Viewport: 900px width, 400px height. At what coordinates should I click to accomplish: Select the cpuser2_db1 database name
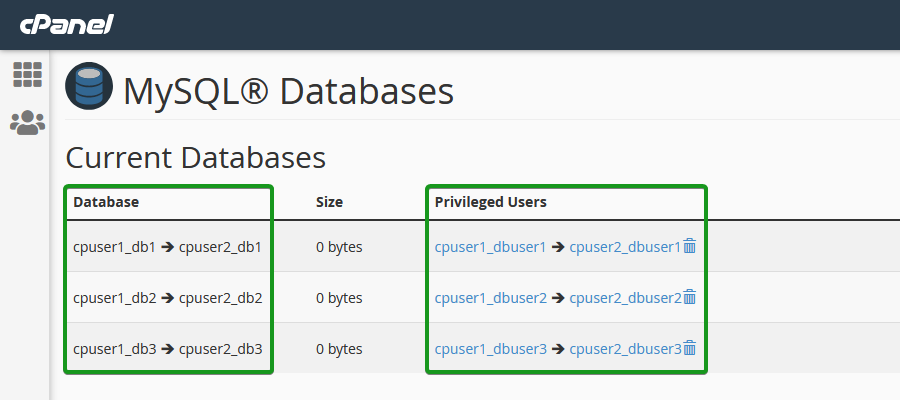pos(220,247)
